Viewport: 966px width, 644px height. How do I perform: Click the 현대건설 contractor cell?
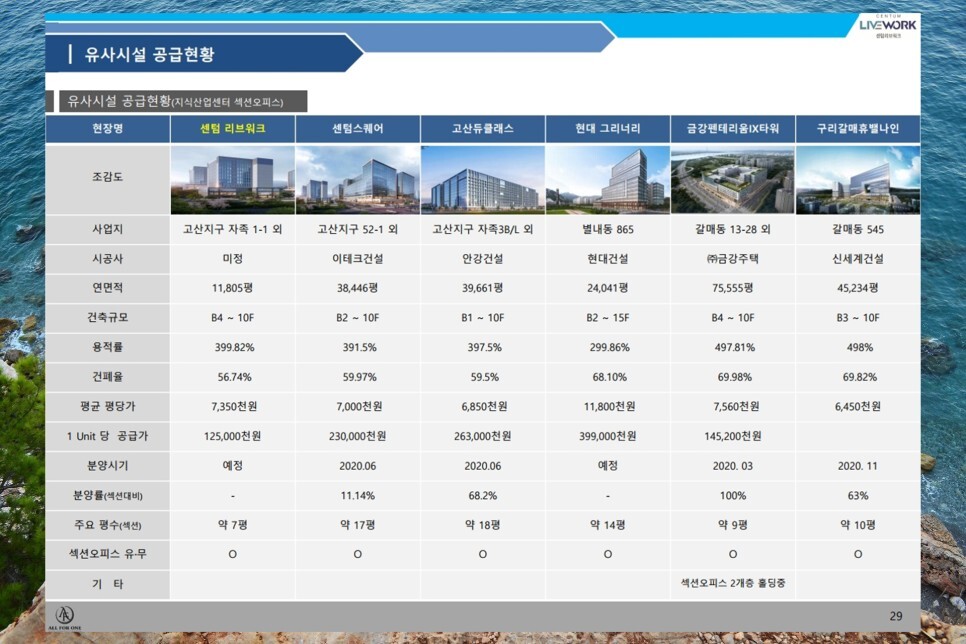[x=607, y=259]
